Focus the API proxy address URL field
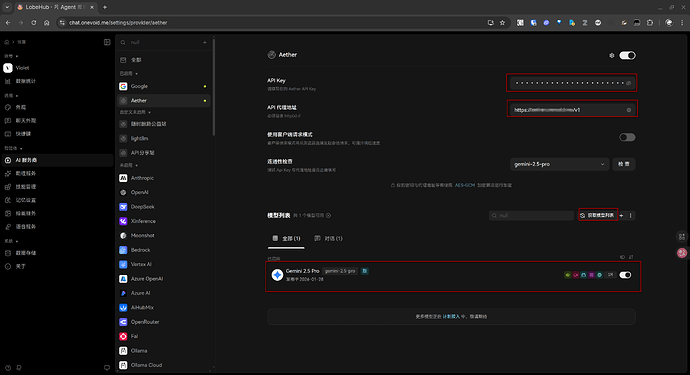The image size is (690, 375). coord(572,110)
